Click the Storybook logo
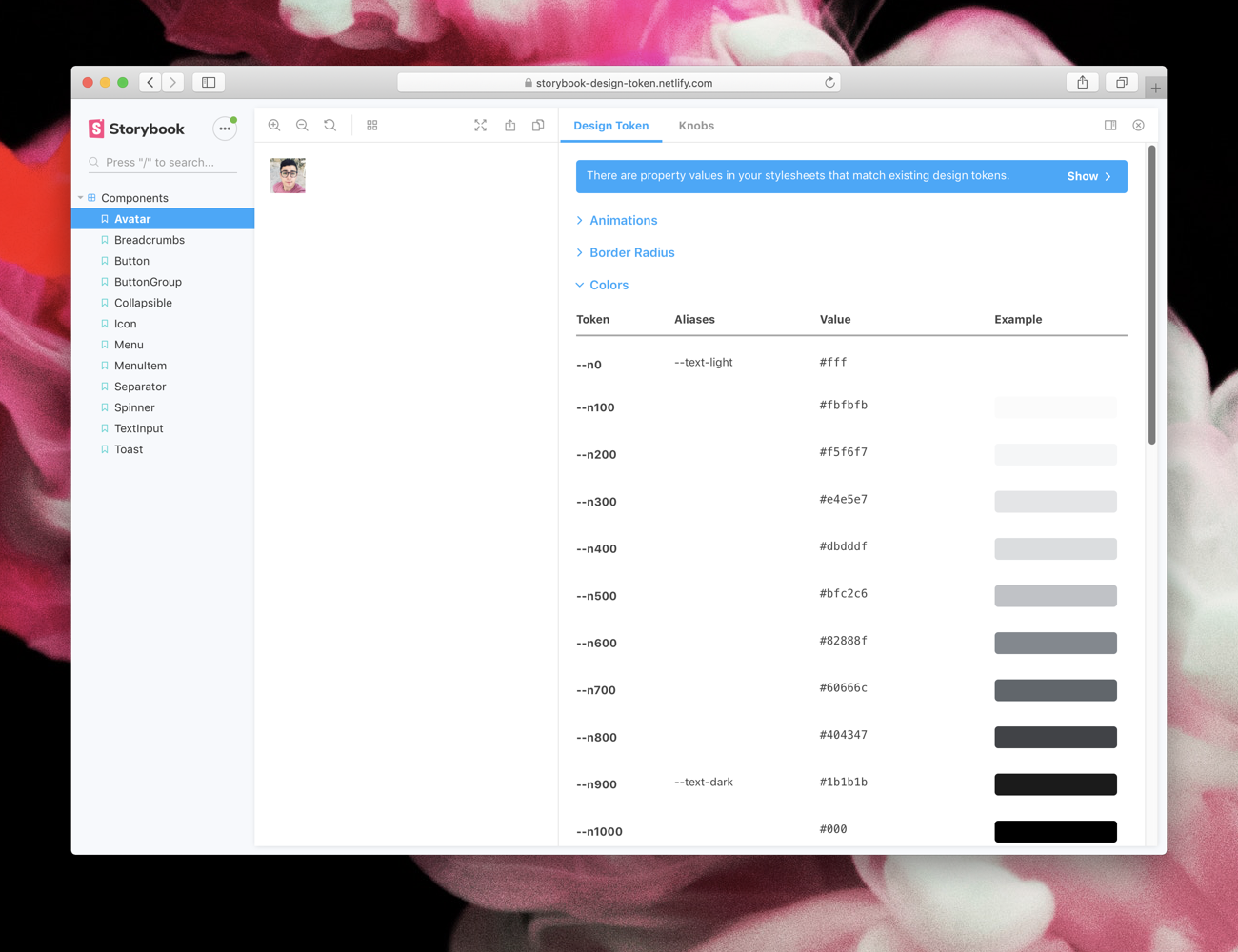 (137, 129)
